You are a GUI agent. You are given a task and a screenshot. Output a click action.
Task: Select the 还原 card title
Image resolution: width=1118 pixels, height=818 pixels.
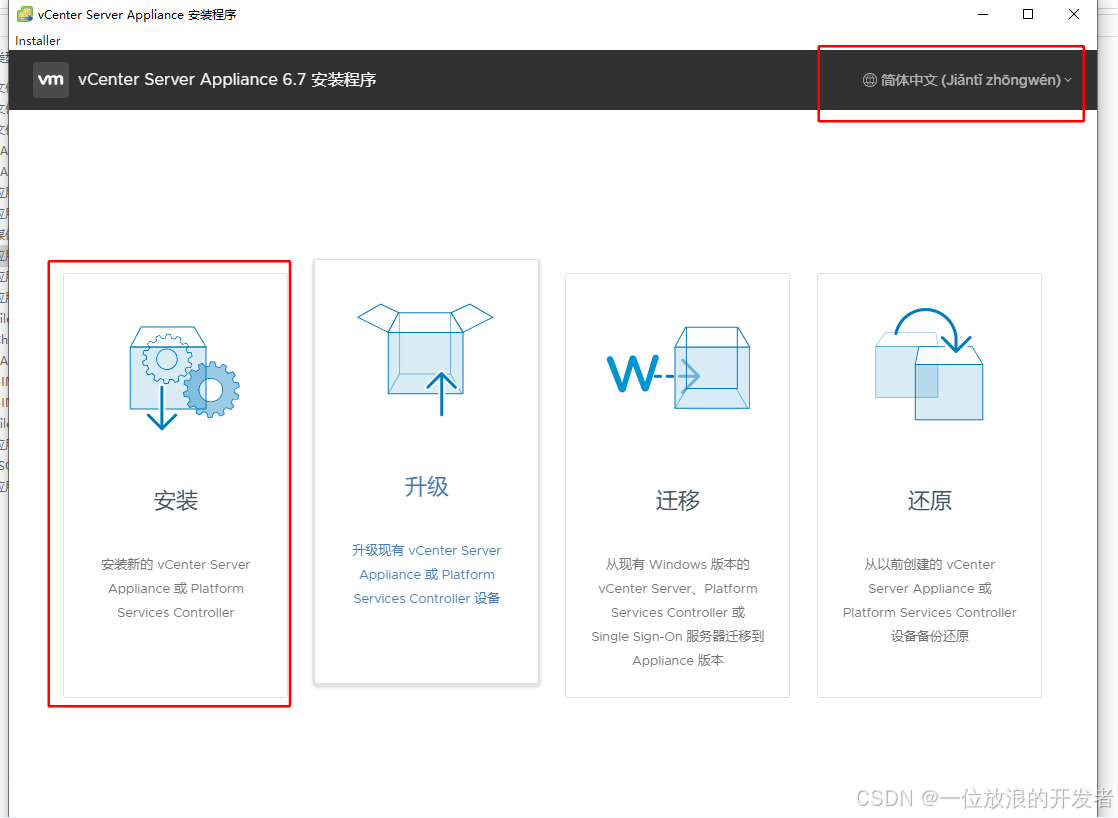(929, 501)
